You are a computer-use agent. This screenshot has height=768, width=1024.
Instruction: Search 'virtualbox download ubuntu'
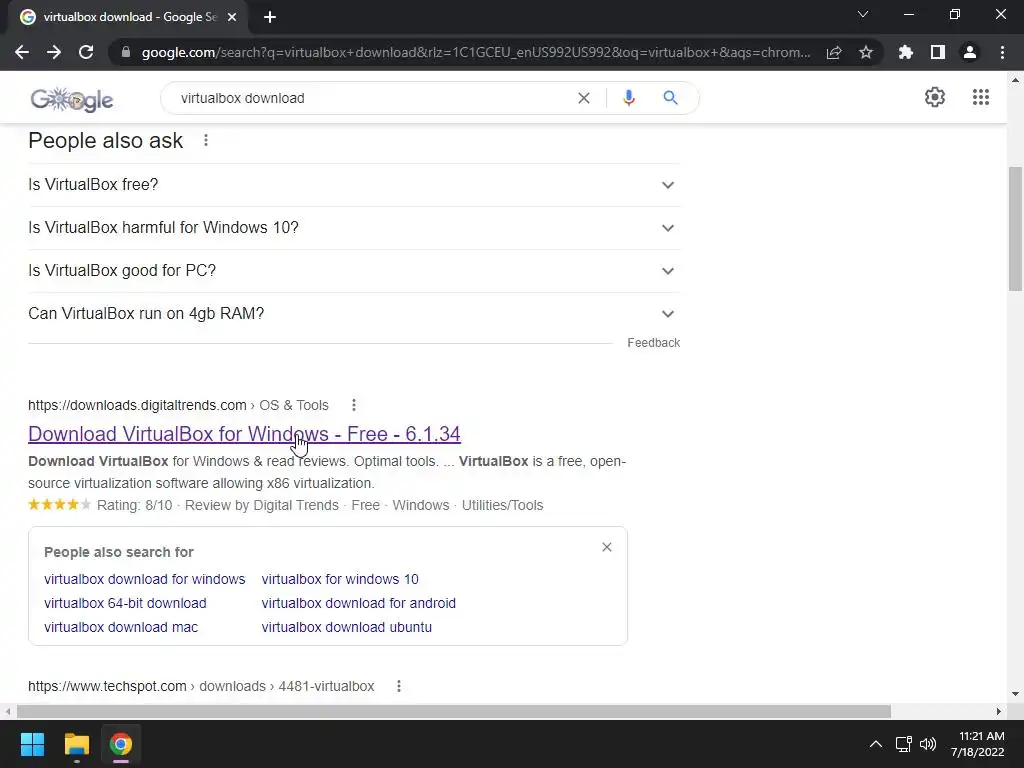347,627
